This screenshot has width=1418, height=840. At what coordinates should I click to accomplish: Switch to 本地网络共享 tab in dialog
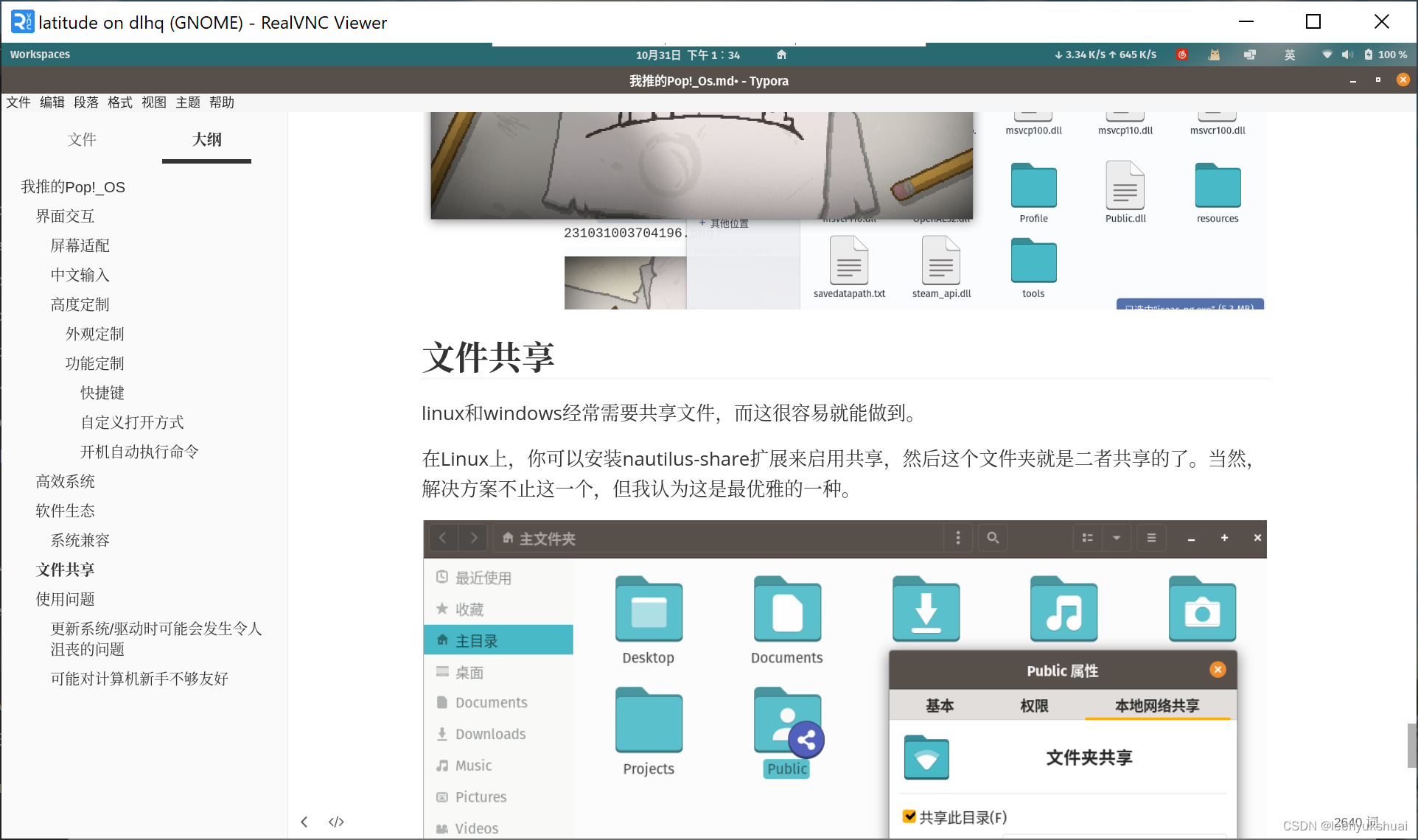[x=1157, y=706]
